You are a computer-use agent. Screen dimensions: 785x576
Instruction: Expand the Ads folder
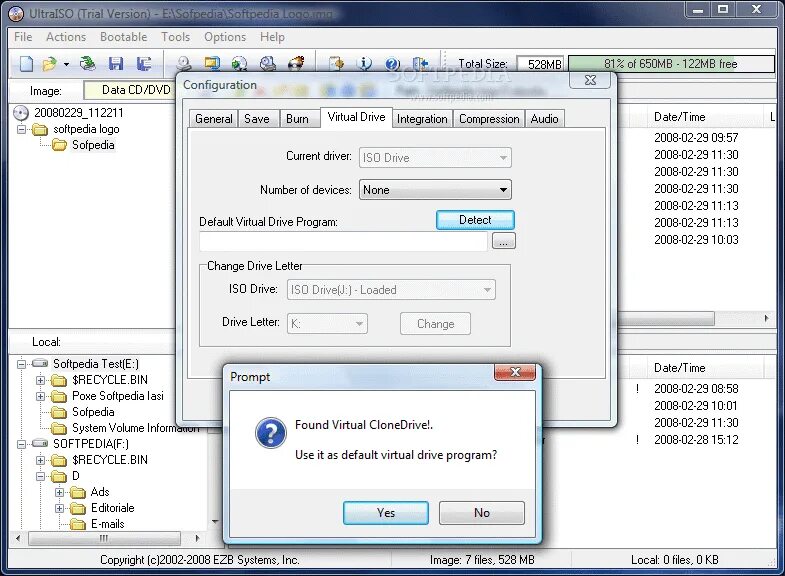pyautogui.click(x=60, y=492)
